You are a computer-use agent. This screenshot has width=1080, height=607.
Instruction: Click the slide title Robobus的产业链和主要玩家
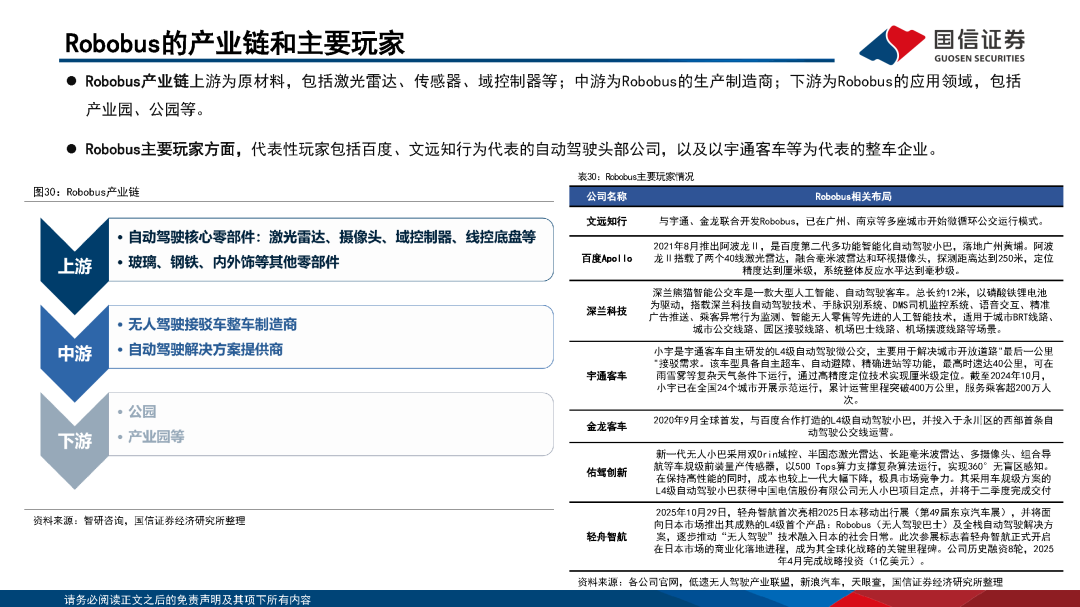pos(234,43)
